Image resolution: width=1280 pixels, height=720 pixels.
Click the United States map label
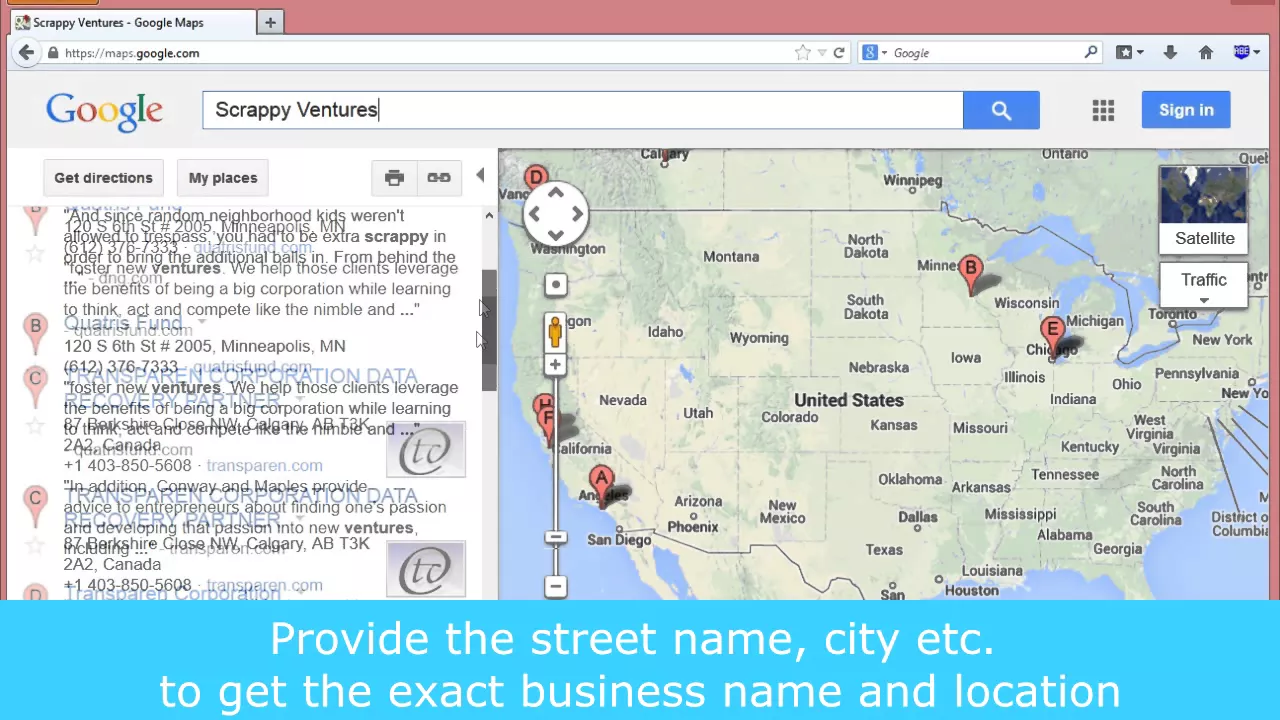(849, 400)
